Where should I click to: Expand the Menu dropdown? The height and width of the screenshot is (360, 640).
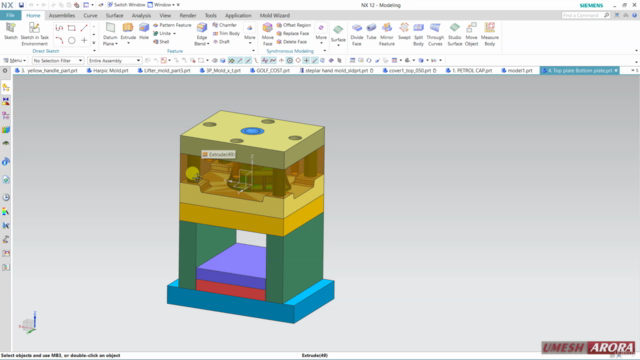point(15,60)
